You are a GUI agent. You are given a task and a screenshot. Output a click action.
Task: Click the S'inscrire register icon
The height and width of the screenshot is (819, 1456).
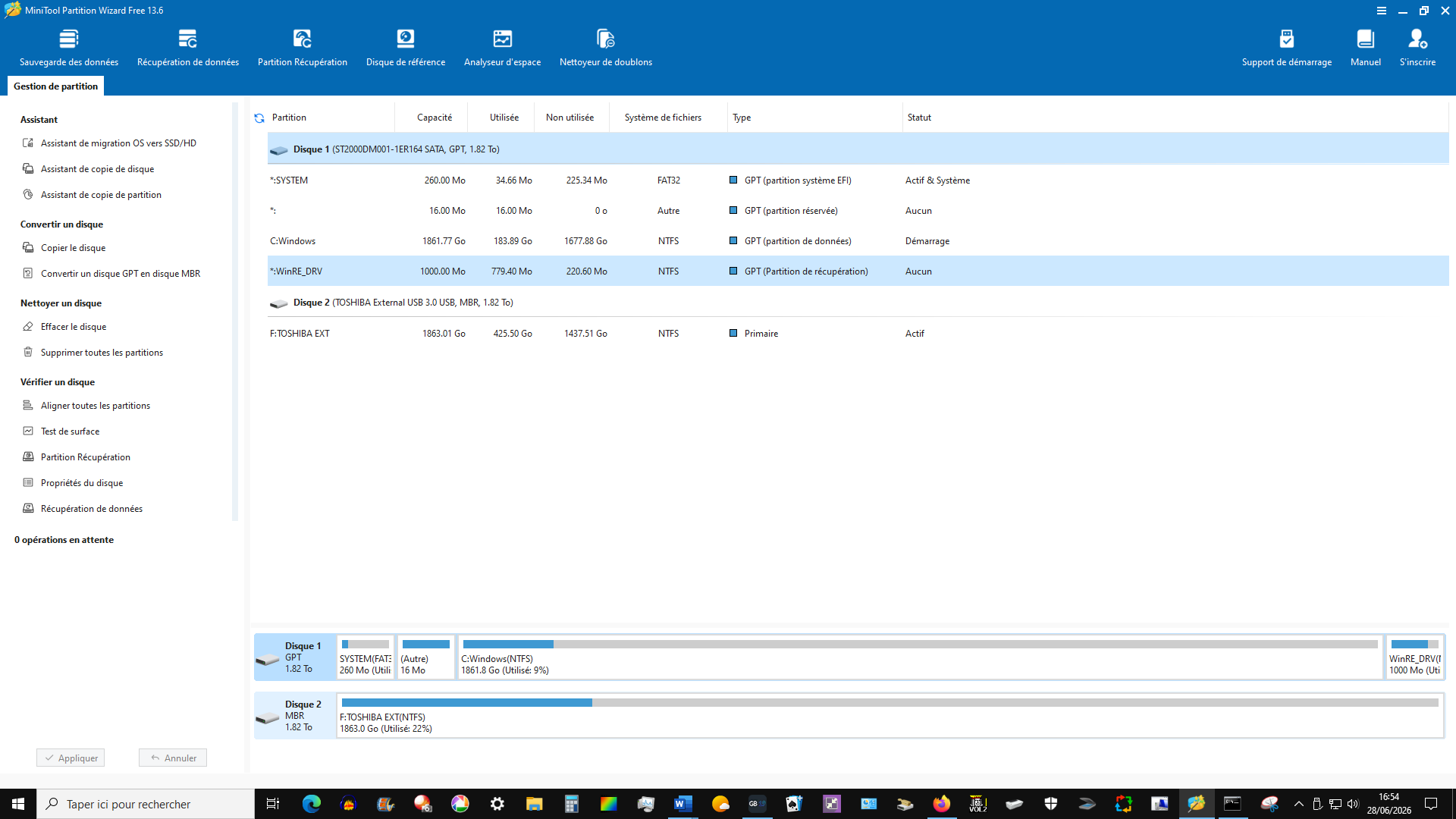(x=1417, y=47)
